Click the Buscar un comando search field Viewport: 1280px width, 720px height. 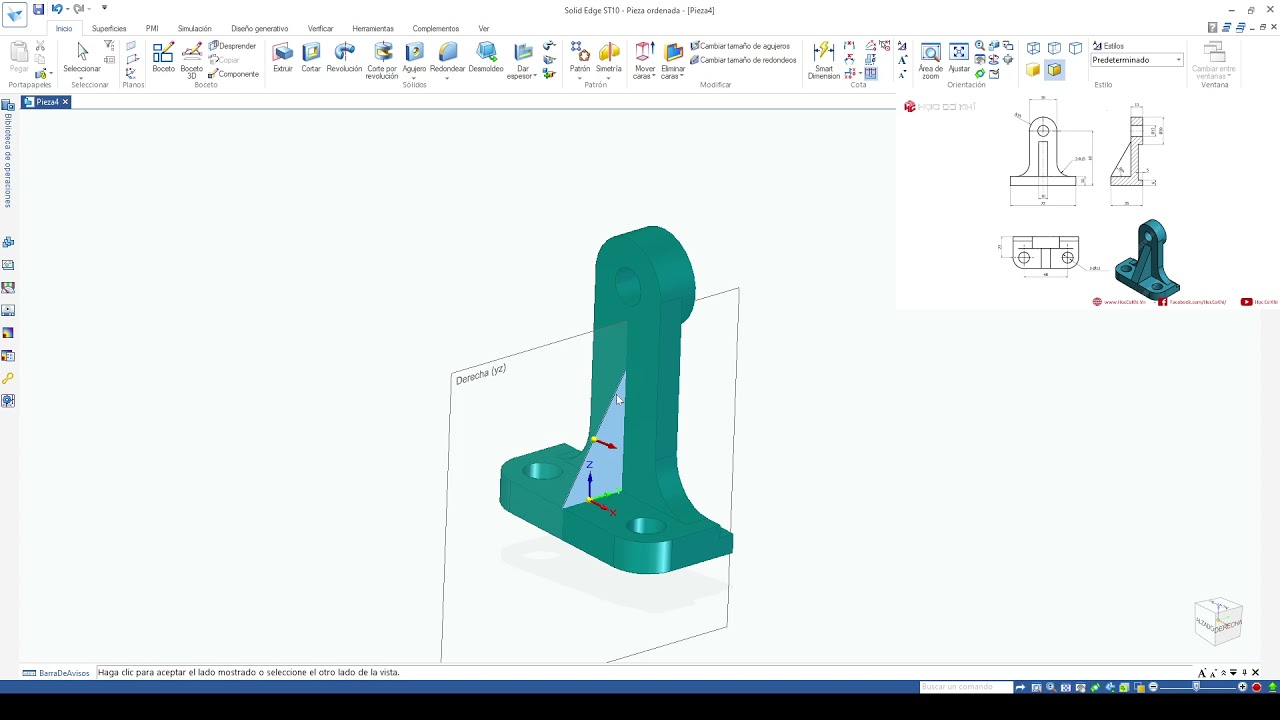tap(966, 687)
